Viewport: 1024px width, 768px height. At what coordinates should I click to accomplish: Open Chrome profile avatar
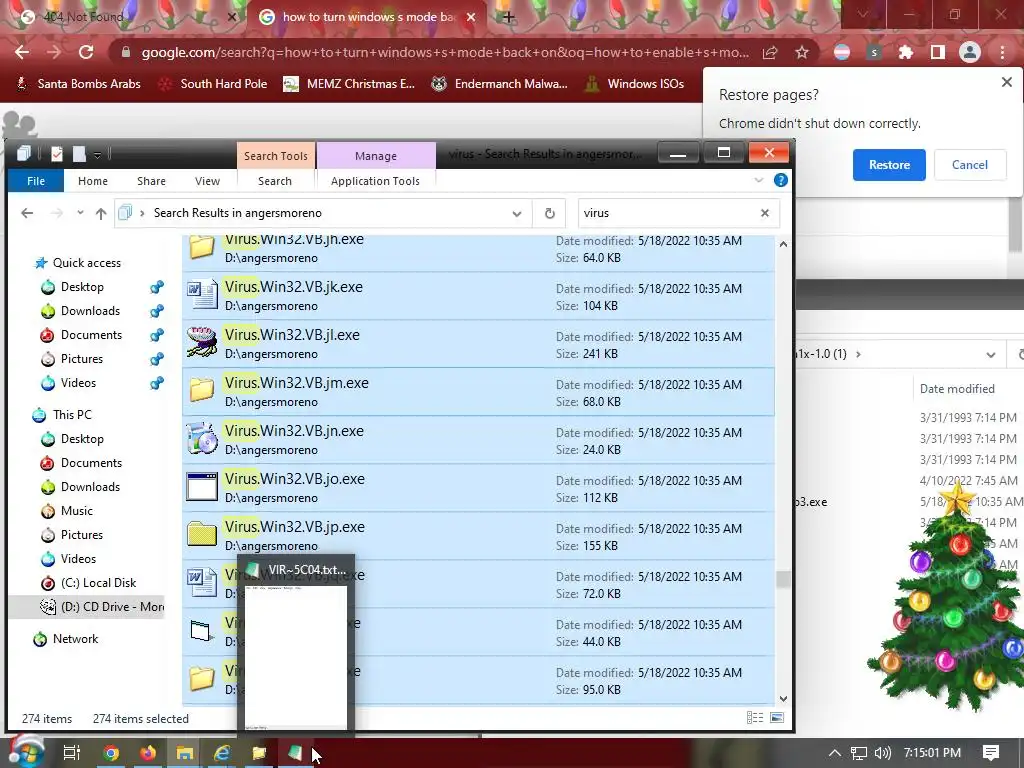coord(970,52)
